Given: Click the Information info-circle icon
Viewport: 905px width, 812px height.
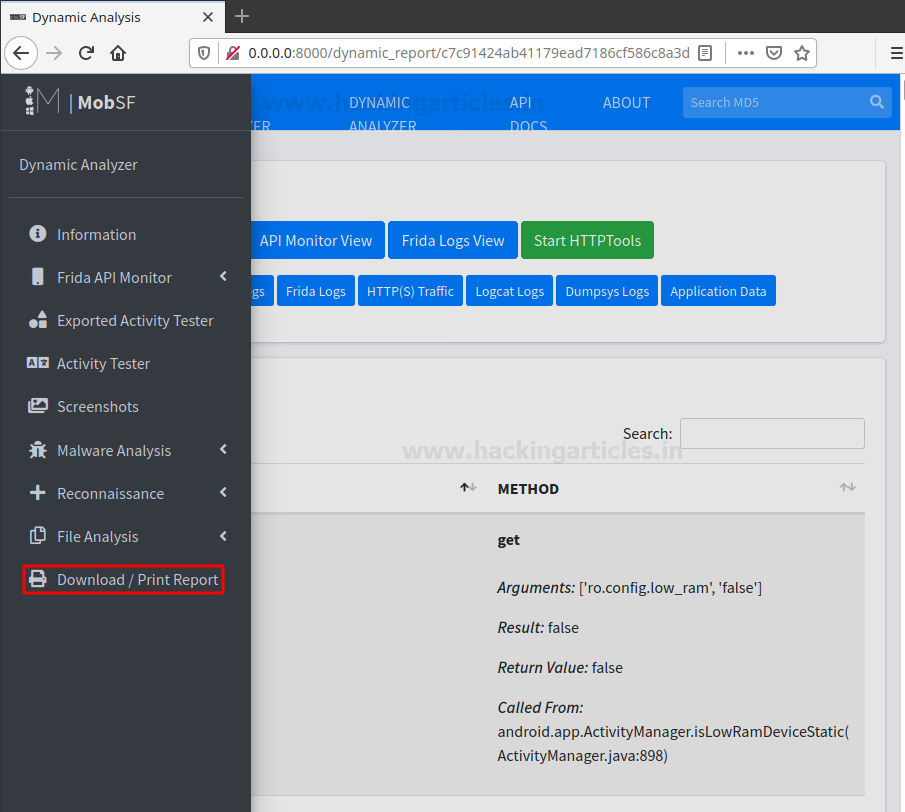Looking at the screenshot, I should [38, 234].
